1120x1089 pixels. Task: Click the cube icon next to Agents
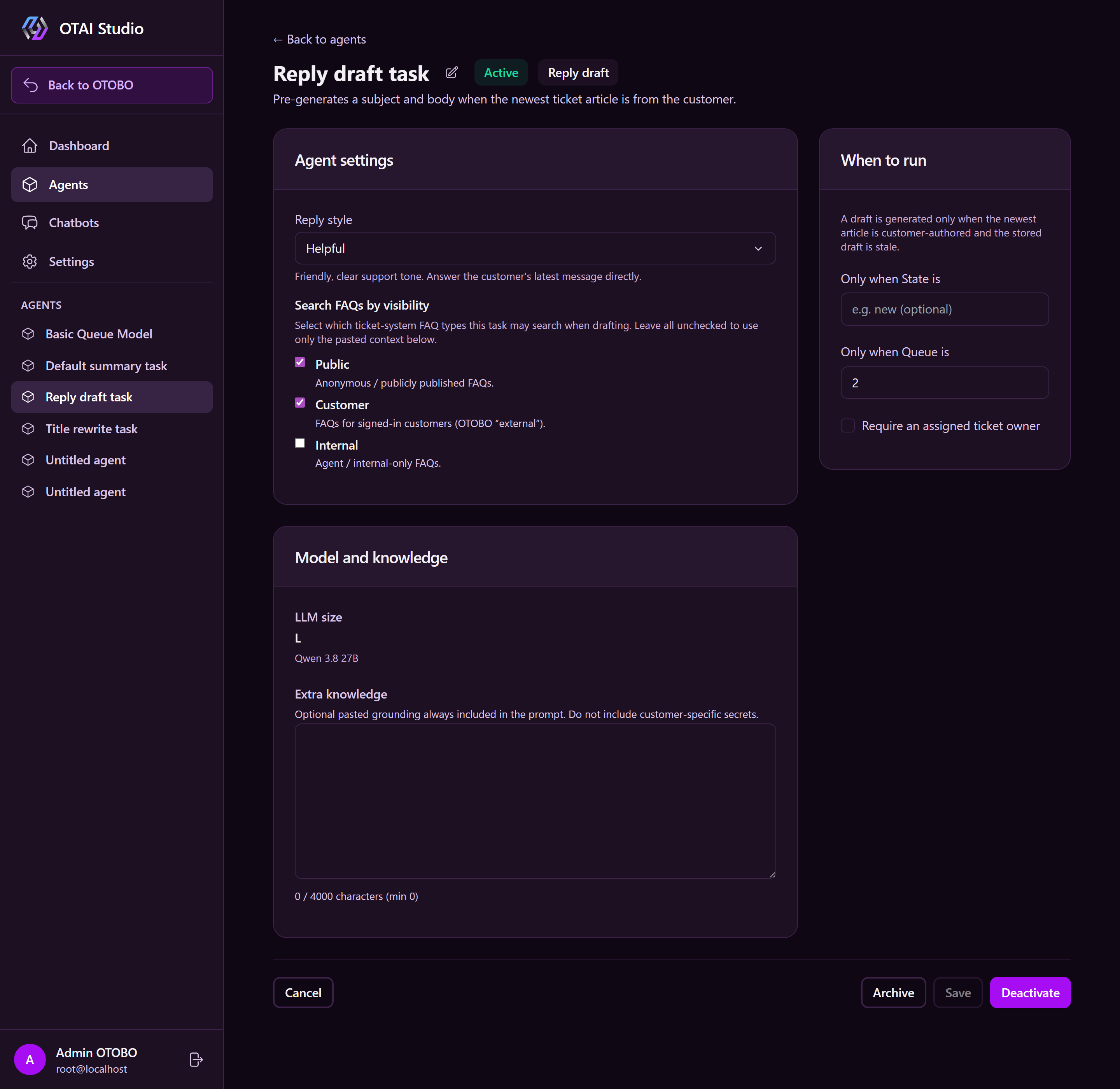click(30, 185)
